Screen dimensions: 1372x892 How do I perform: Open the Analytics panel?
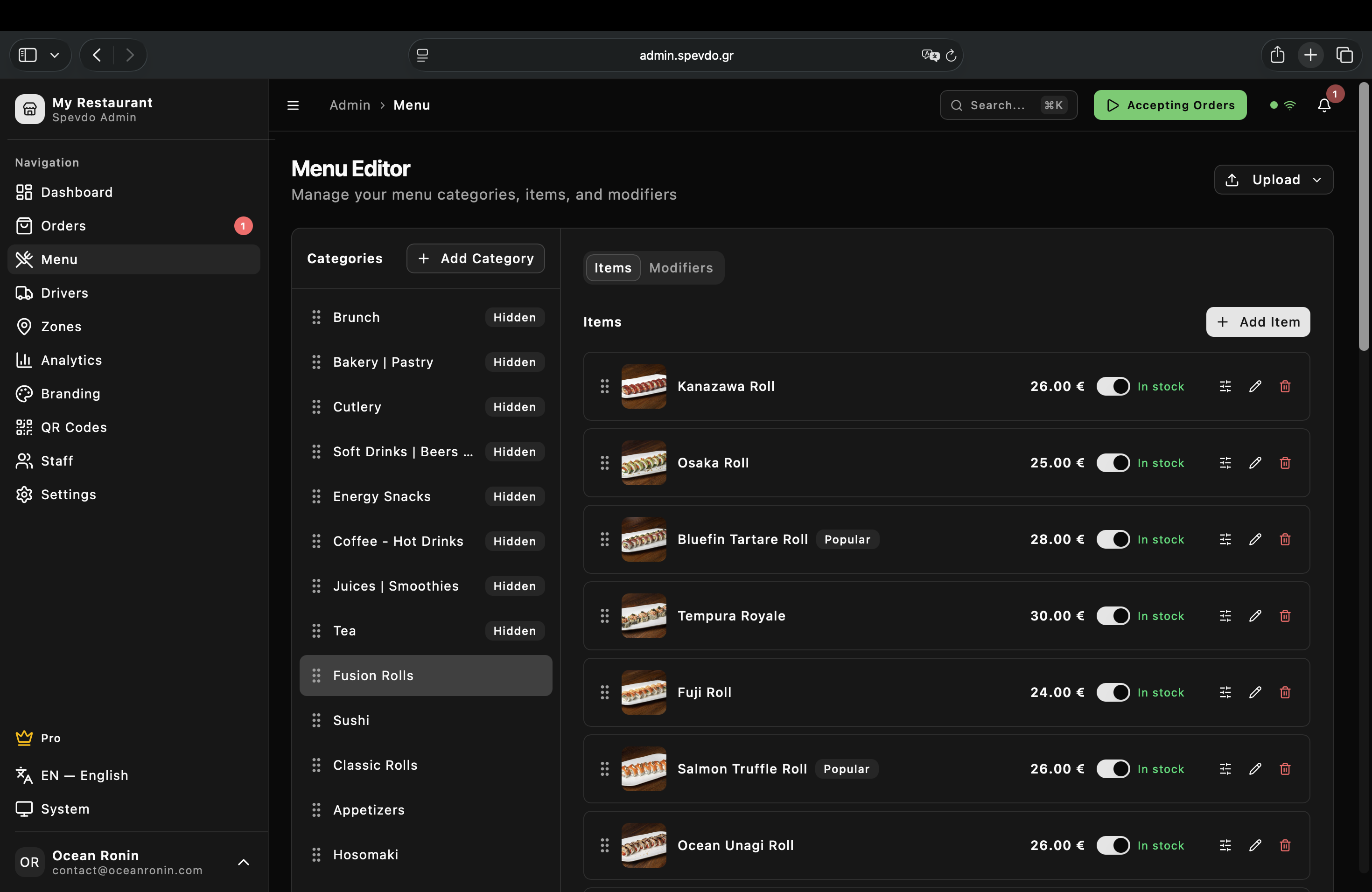point(71,360)
